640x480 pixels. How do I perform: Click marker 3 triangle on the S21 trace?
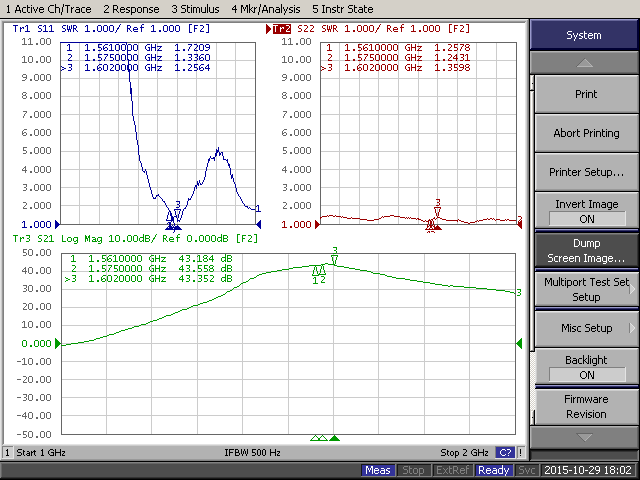[335, 260]
